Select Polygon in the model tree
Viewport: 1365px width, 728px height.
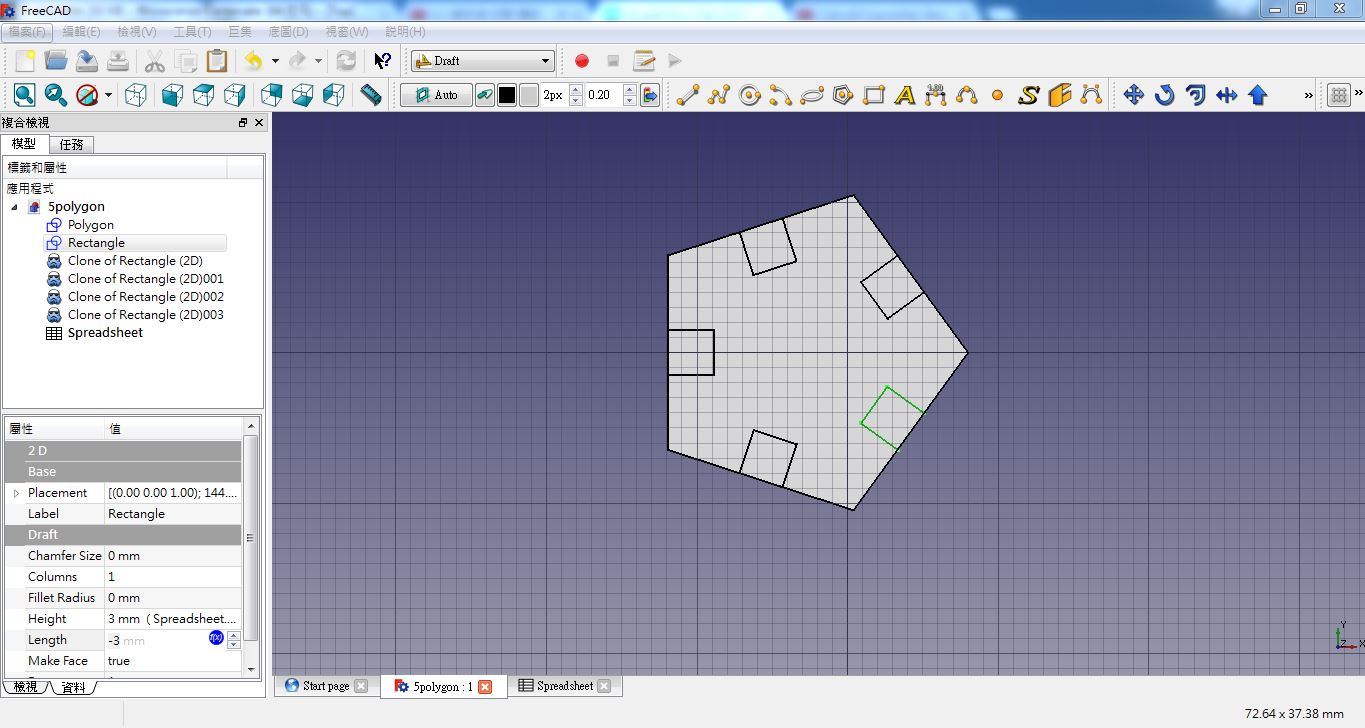(x=91, y=225)
